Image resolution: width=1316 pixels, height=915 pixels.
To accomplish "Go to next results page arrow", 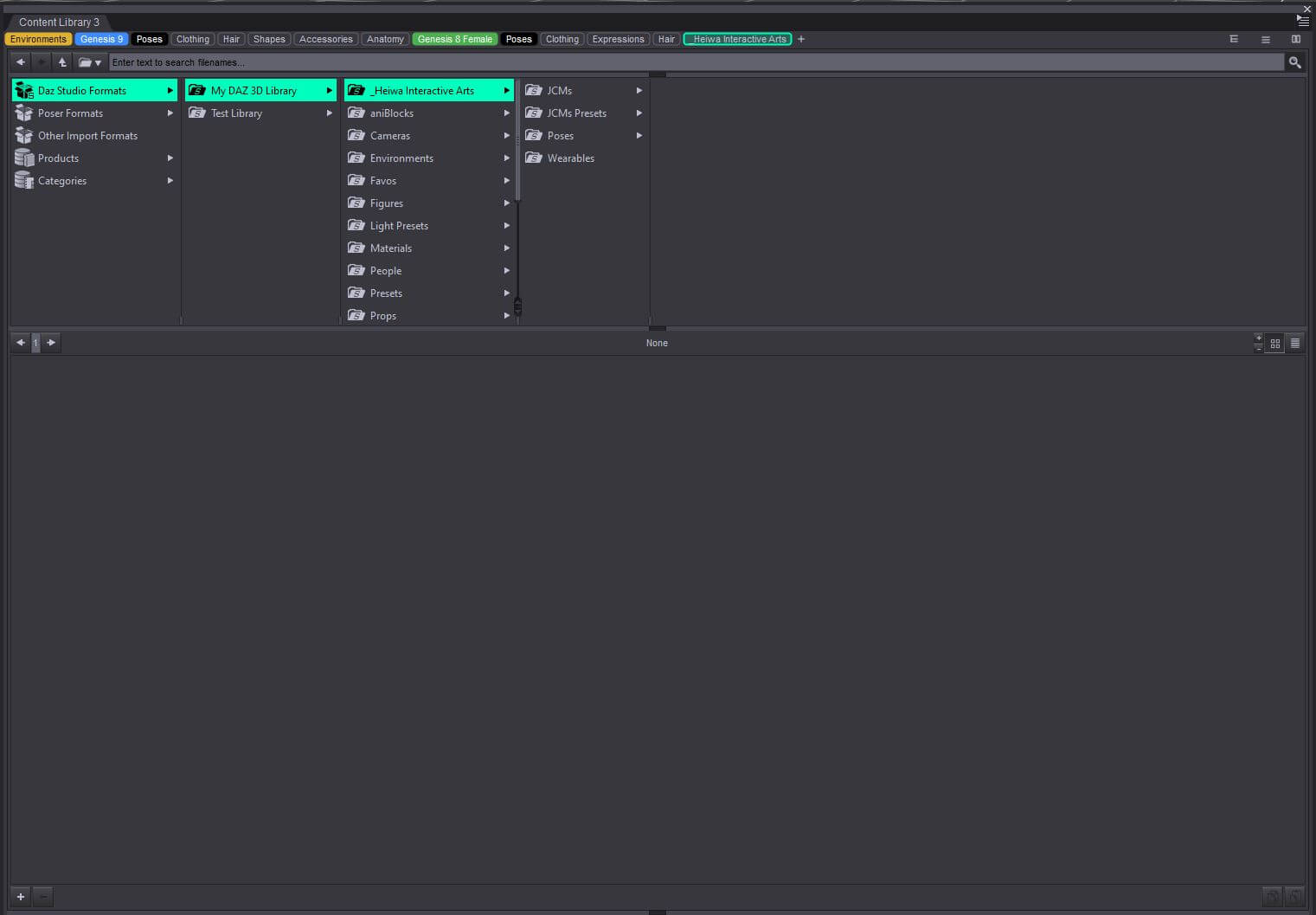I will click(x=51, y=343).
